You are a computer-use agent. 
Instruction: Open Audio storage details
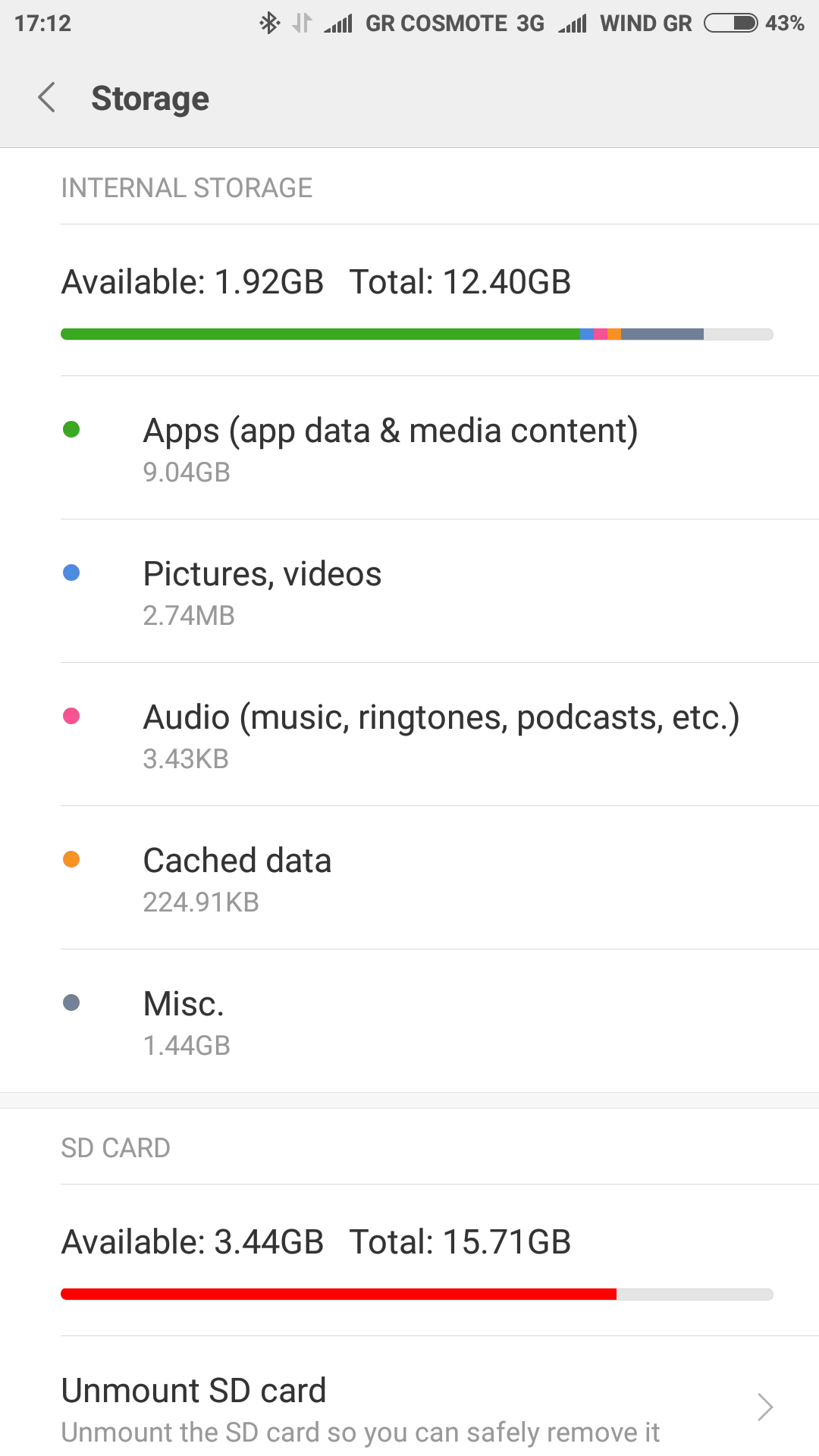440,734
